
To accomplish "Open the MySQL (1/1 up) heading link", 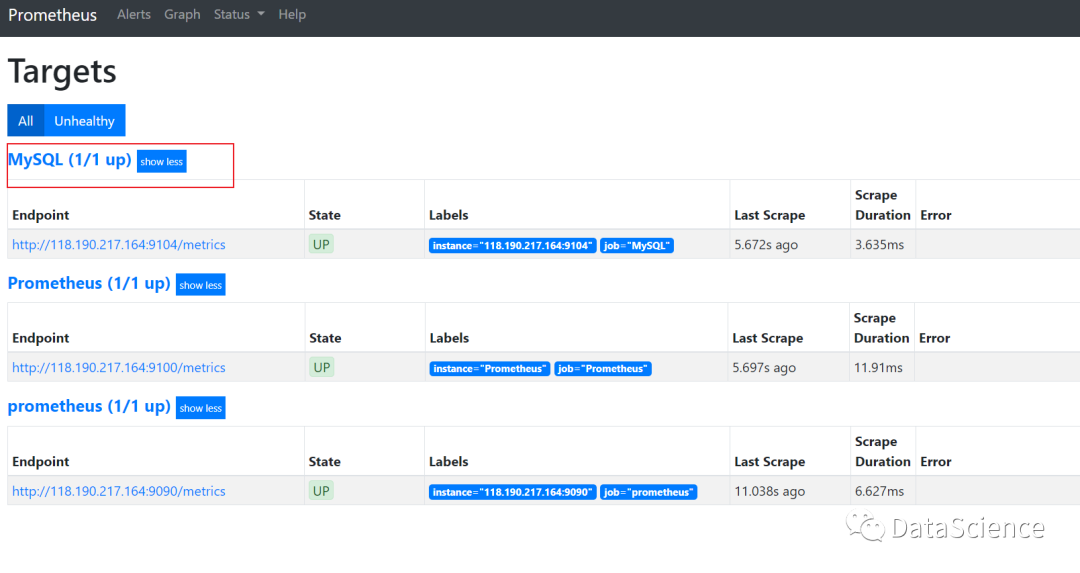I will [x=70, y=160].
